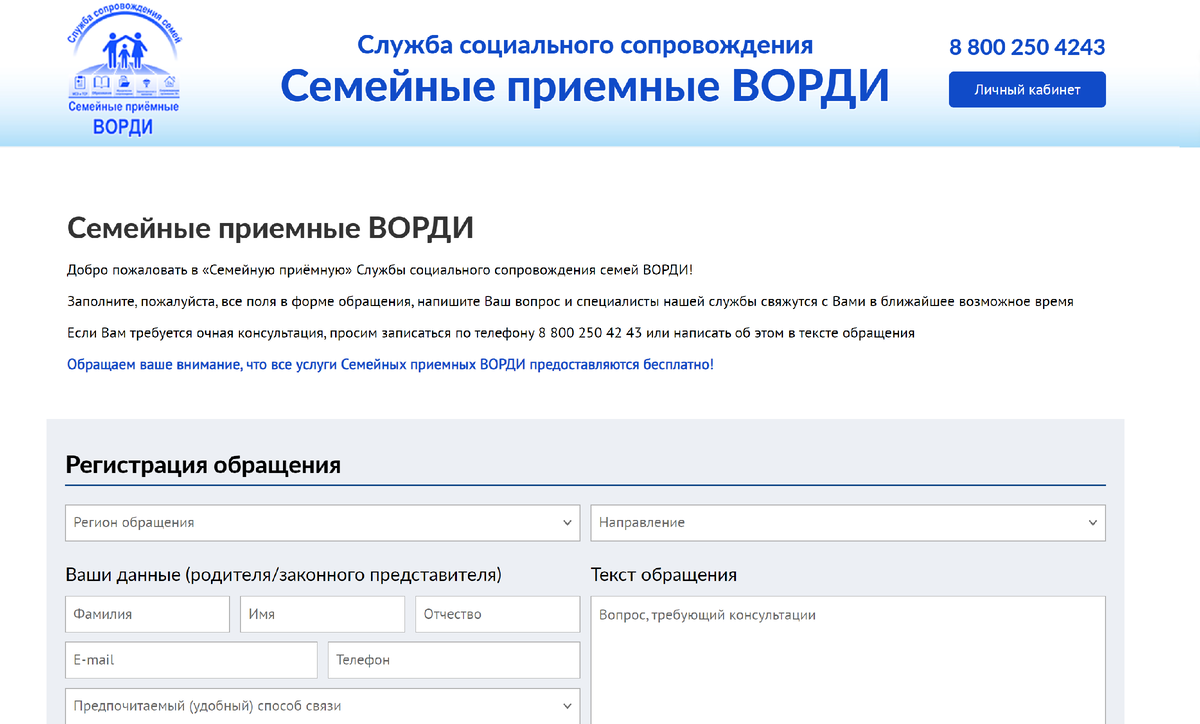The image size is (1200, 724).
Task: Open Личный кабинет
Action: click(1027, 89)
